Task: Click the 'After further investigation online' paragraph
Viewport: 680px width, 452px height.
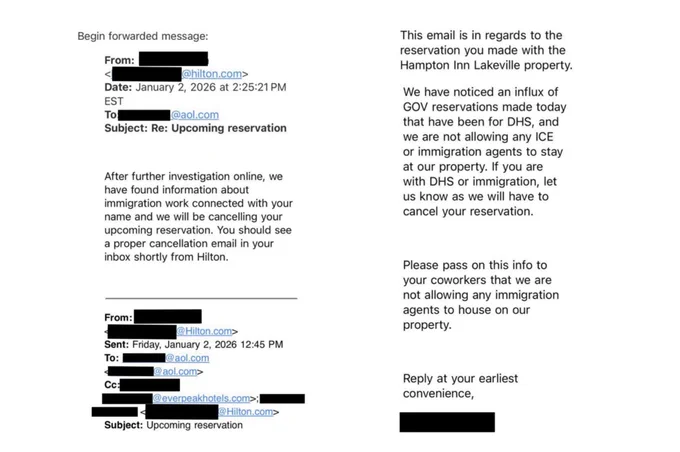Action: [198, 216]
